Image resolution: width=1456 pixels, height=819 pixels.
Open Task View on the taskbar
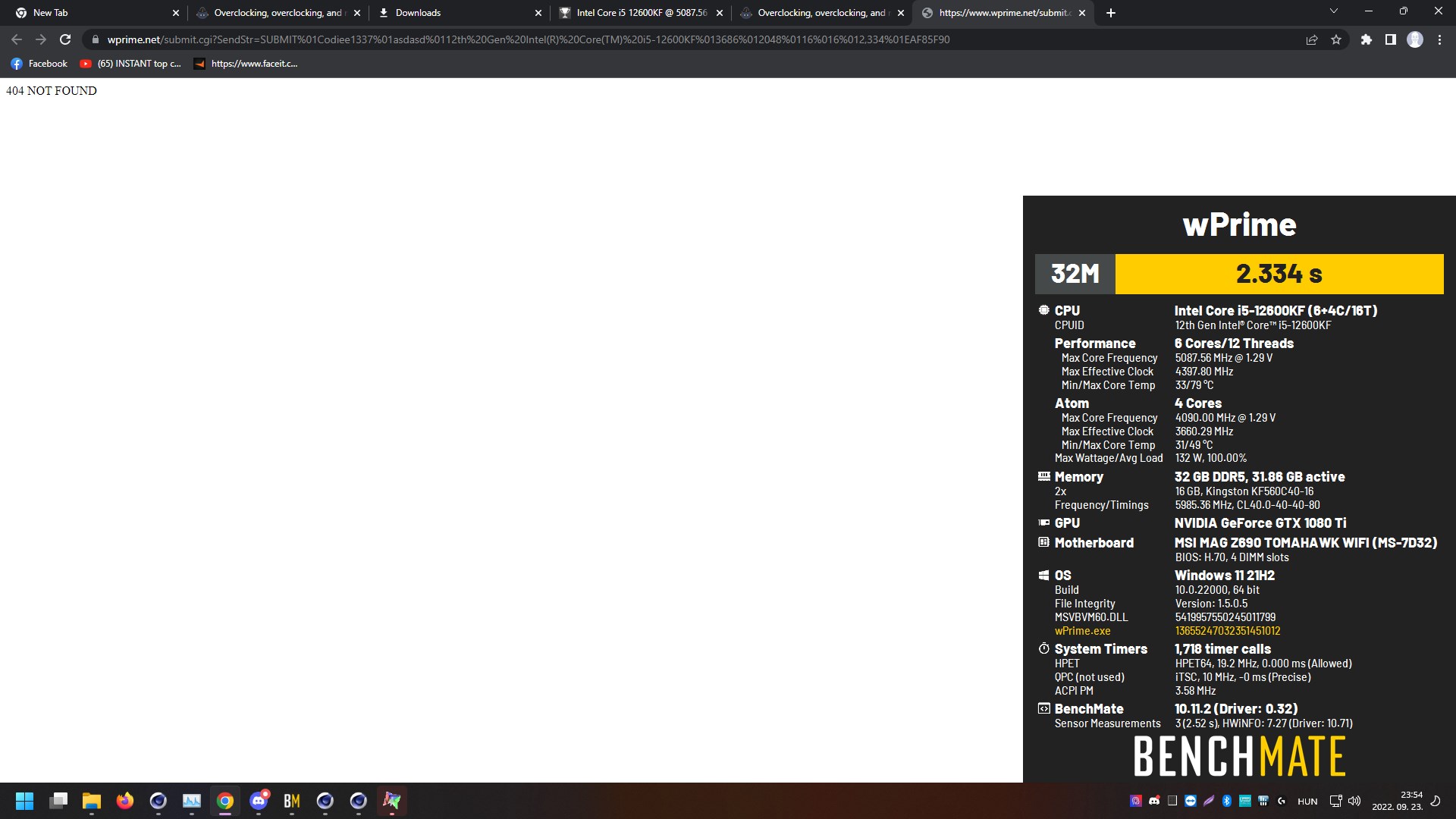[58, 801]
